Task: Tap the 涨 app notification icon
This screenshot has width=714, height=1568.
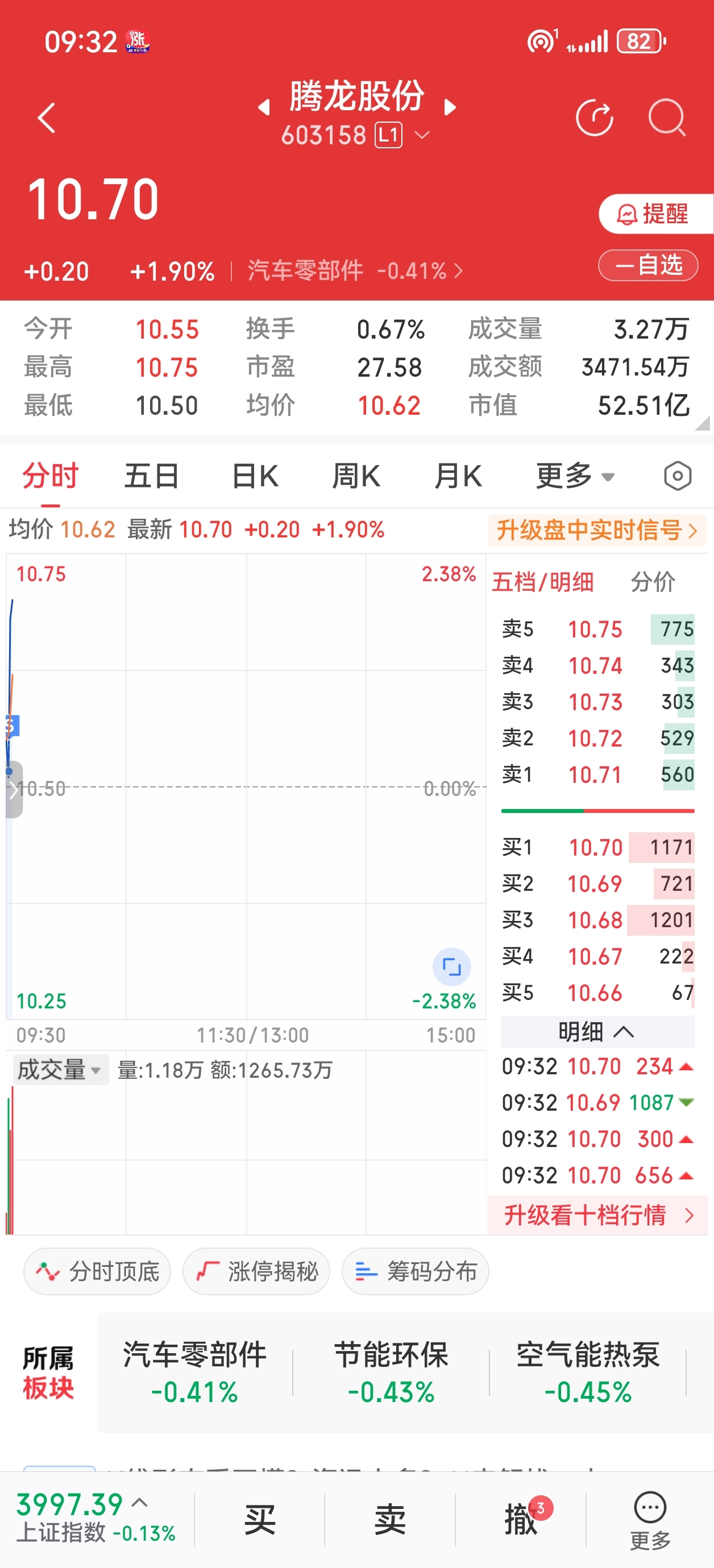Action: pyautogui.click(x=138, y=41)
